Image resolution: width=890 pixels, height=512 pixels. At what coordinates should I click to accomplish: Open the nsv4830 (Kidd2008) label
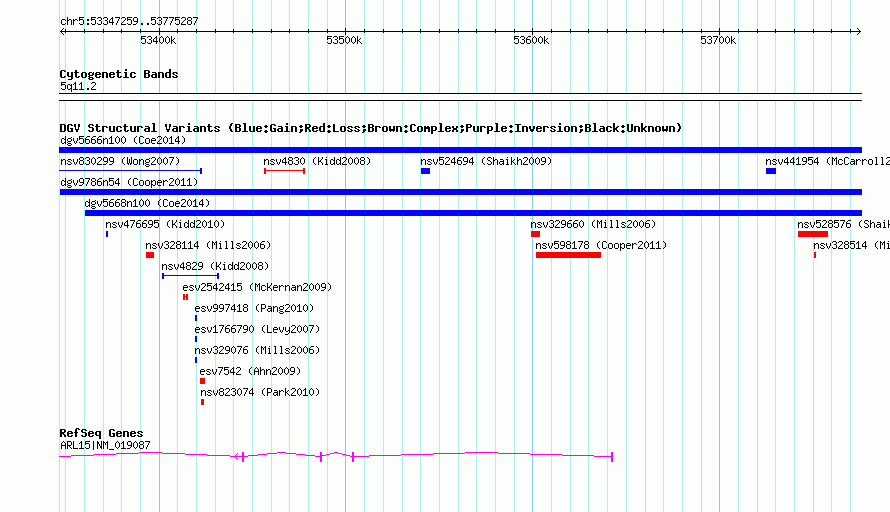[317, 161]
